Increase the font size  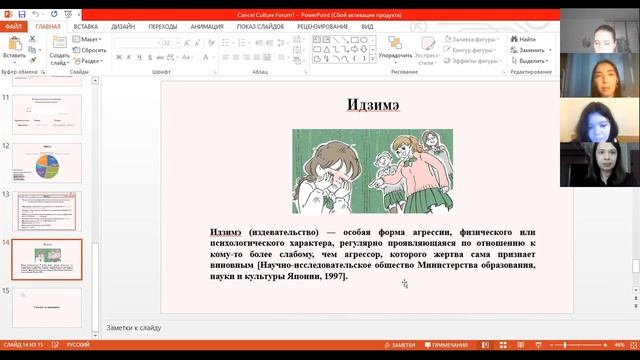[187, 43]
